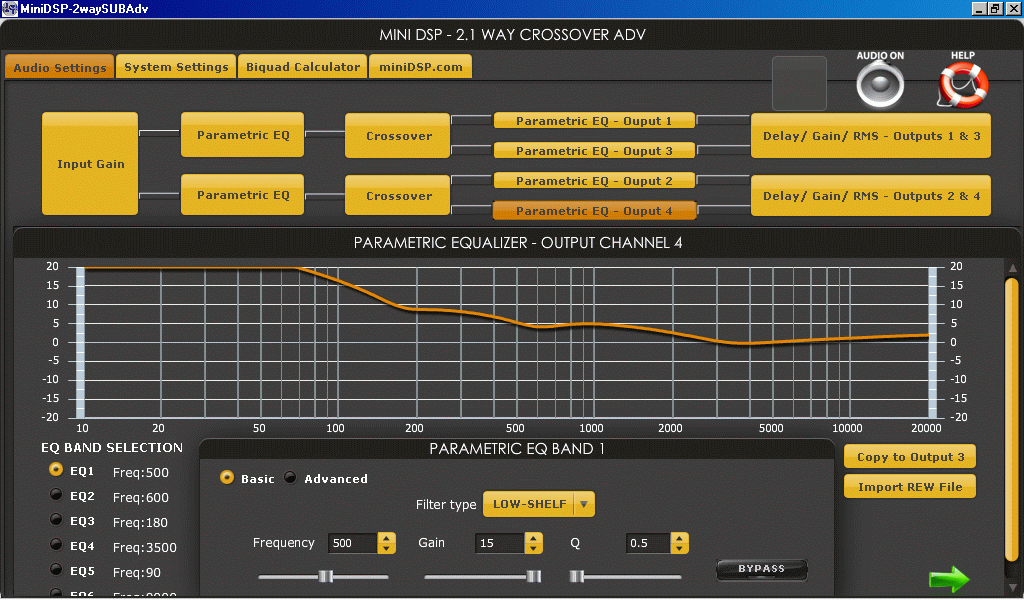Restore the window using title bar restore button
Screen dimensions: 1024x600
995,8
